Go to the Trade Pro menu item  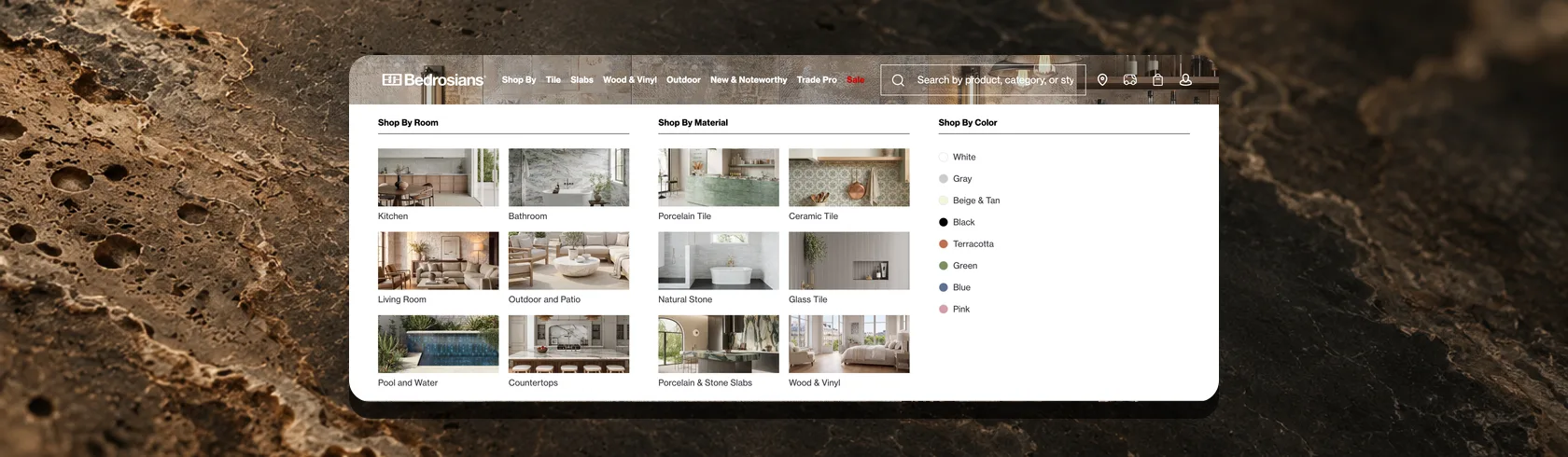click(x=817, y=80)
